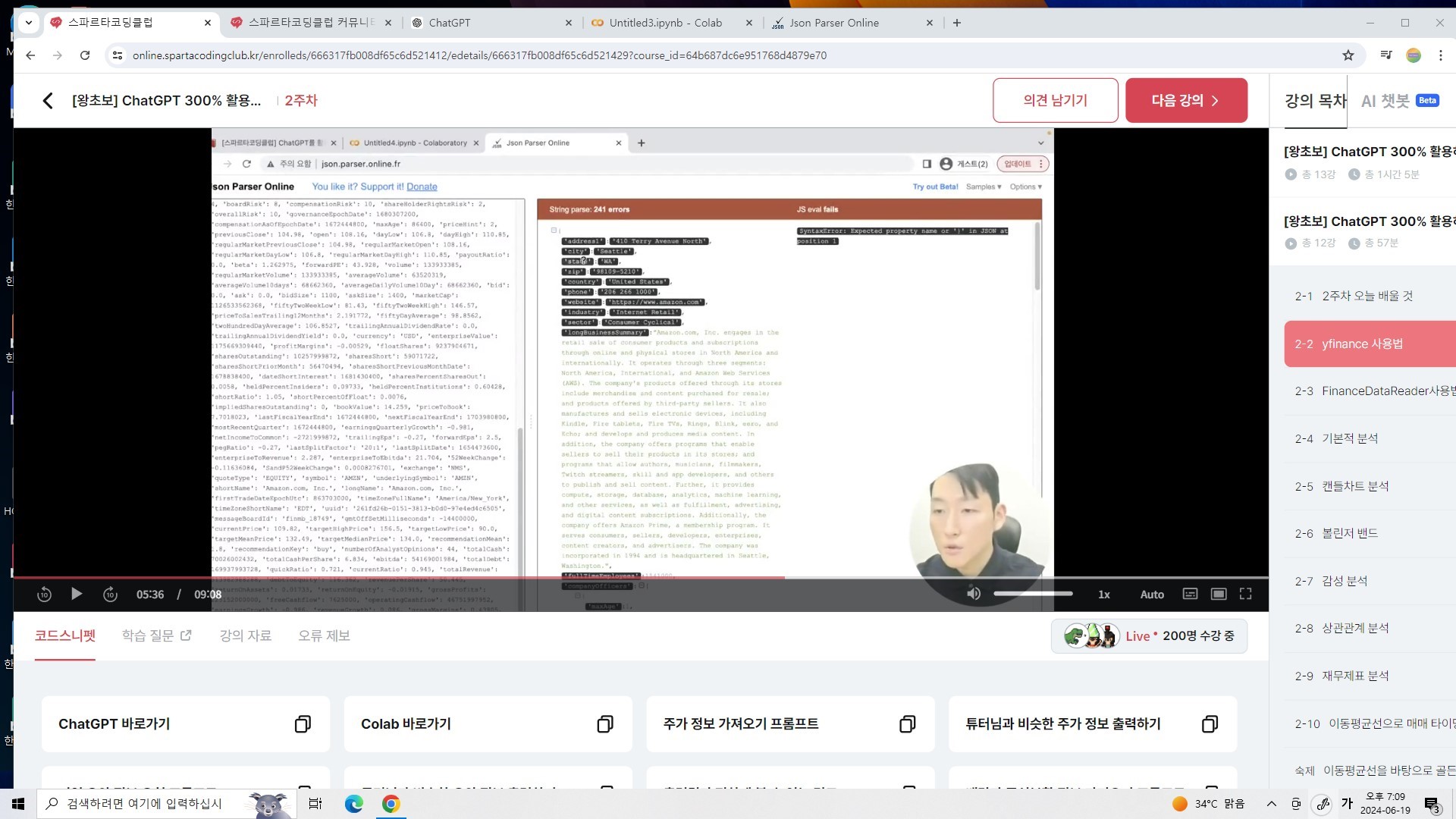Viewport: 1456px width, 819px height.
Task: Open Microsoft Edge from the taskbar
Action: click(x=354, y=804)
